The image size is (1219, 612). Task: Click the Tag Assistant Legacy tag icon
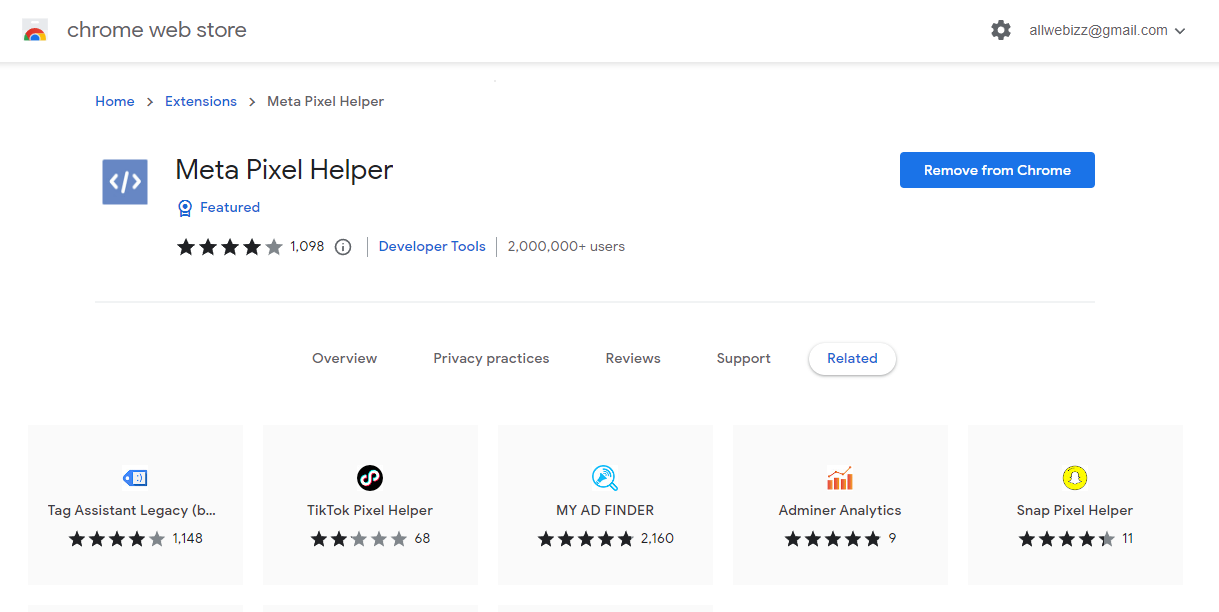pyautogui.click(x=135, y=478)
